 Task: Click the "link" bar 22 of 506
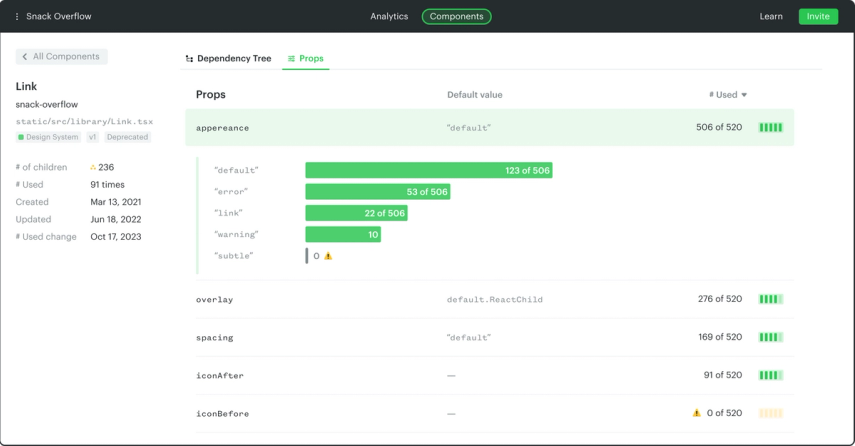pos(357,213)
